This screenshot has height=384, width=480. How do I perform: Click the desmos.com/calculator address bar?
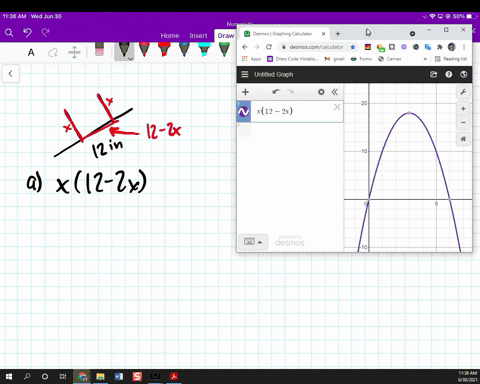(316, 47)
